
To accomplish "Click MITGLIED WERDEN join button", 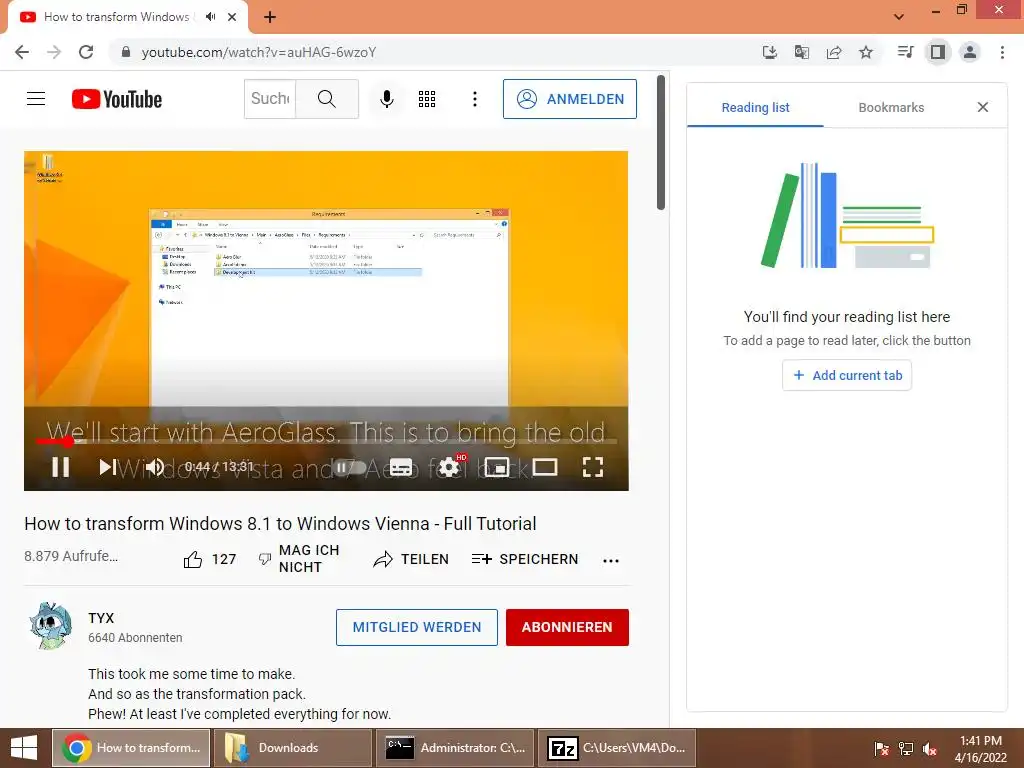I will pos(417,627).
